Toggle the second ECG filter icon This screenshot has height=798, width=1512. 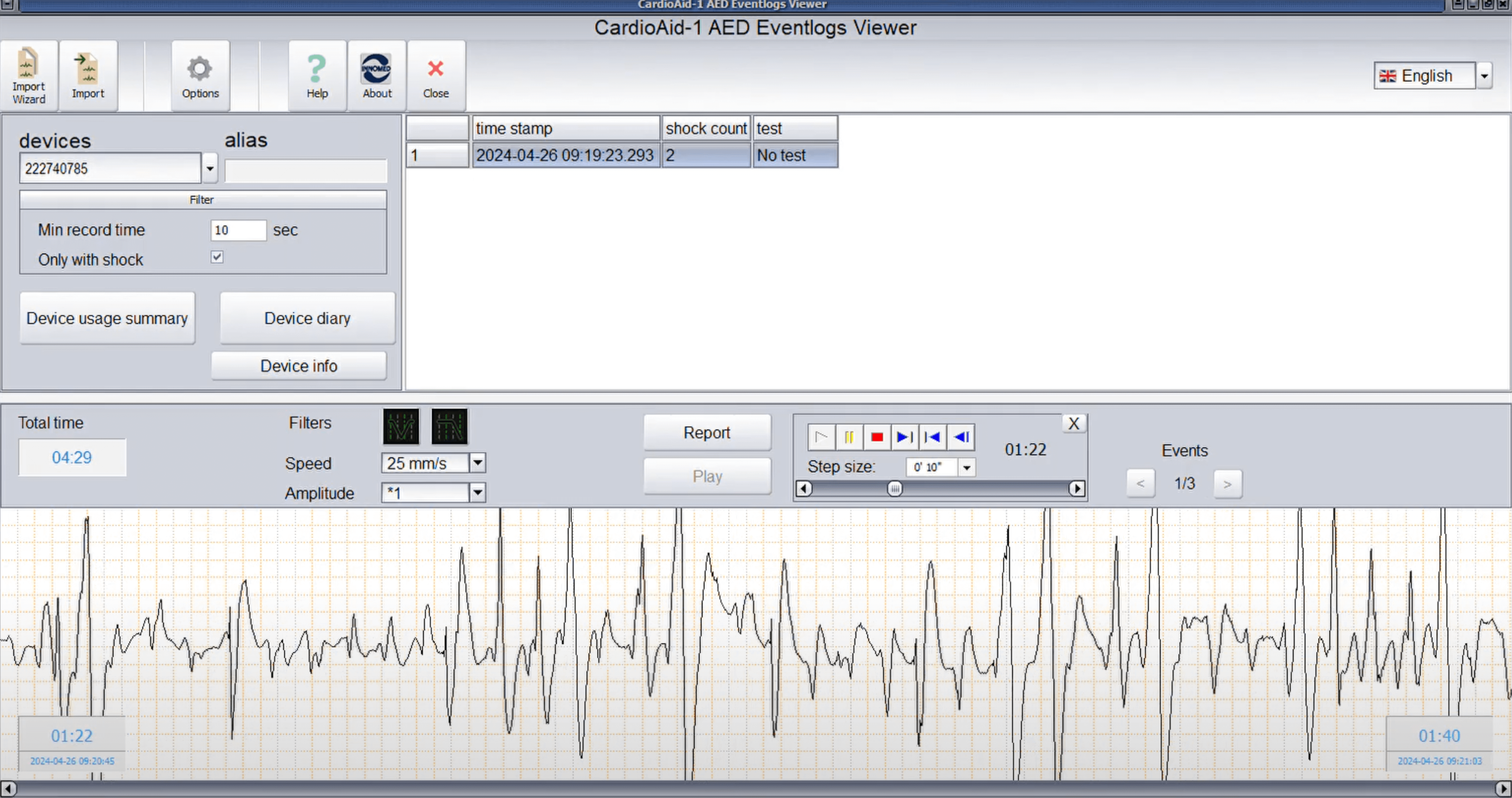[x=449, y=427]
